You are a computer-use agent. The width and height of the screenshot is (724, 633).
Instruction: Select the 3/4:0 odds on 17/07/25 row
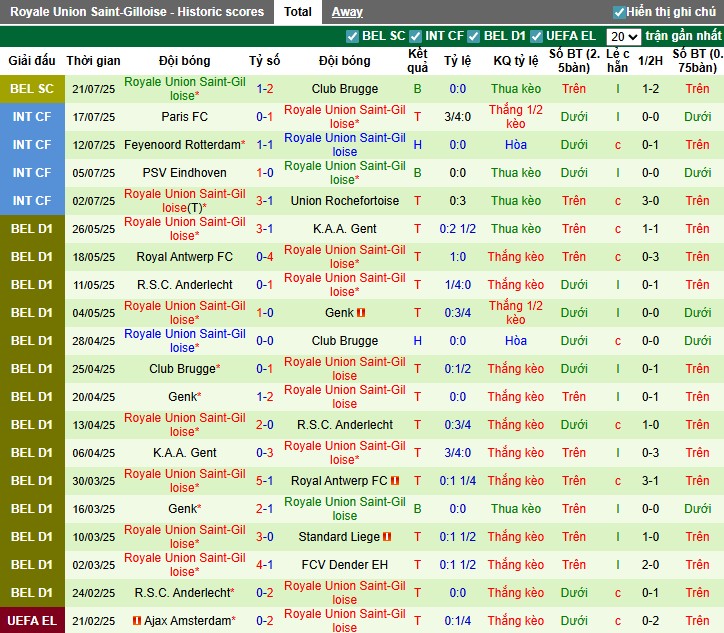pyautogui.click(x=458, y=117)
